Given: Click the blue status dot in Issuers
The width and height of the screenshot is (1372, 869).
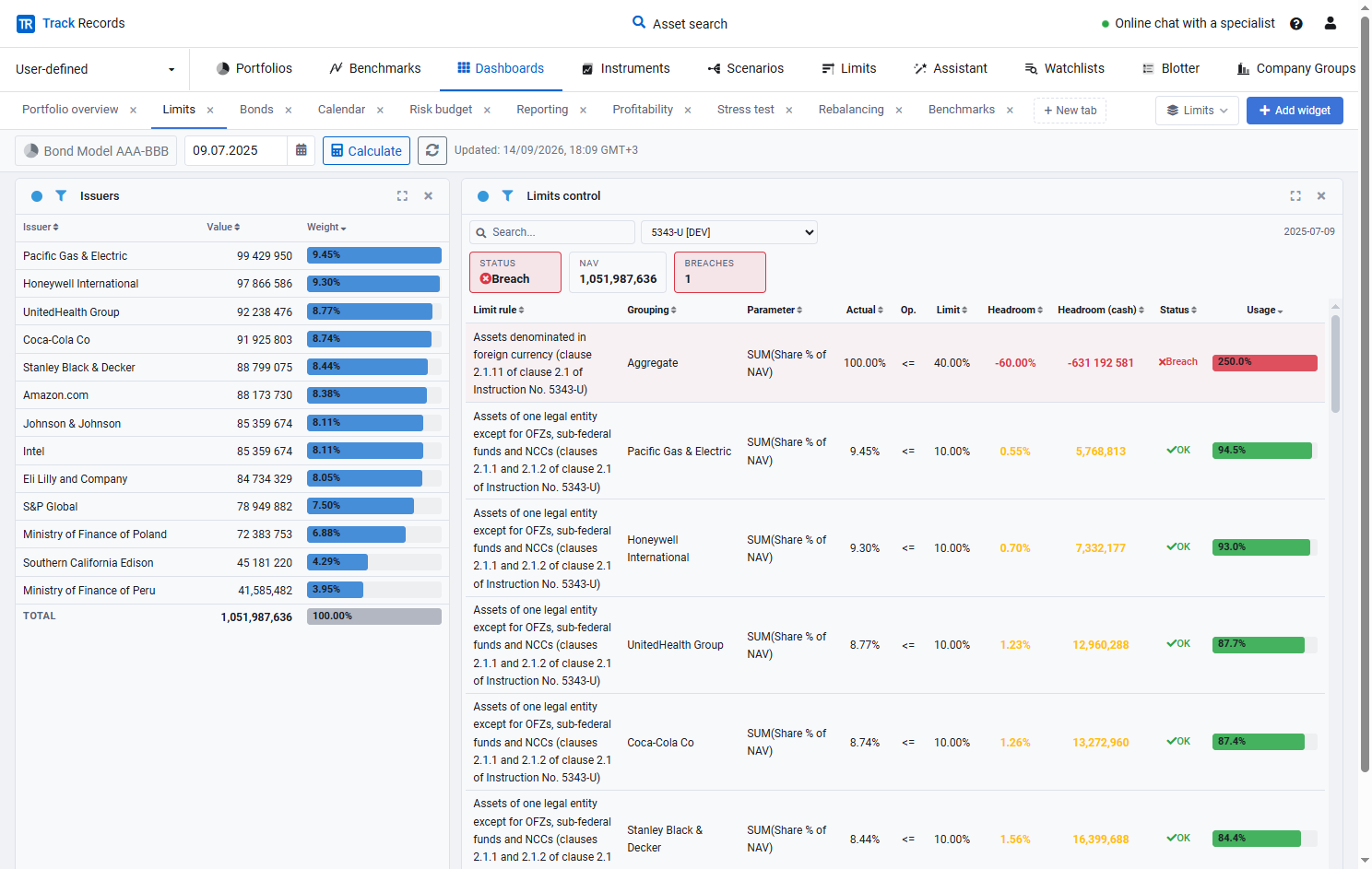Looking at the screenshot, I should [37, 196].
